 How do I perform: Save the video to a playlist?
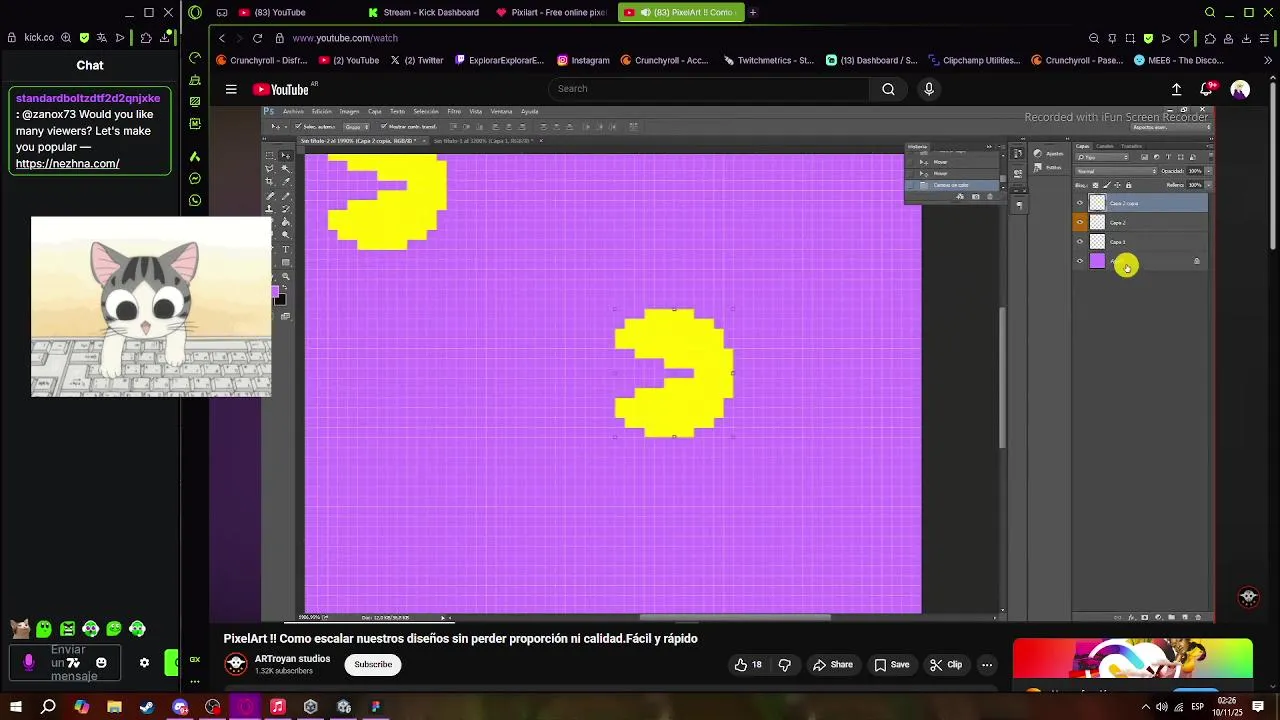point(891,665)
